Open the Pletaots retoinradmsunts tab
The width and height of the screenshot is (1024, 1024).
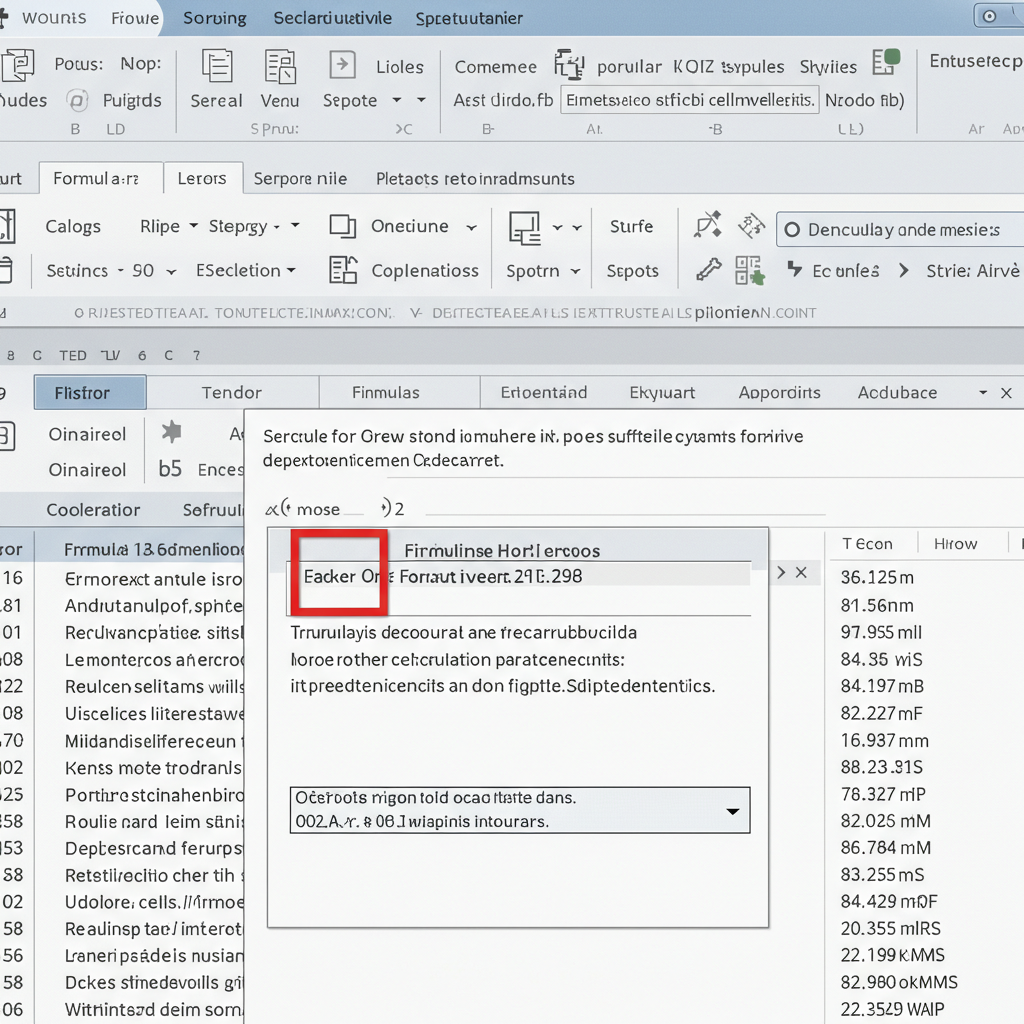475,178
